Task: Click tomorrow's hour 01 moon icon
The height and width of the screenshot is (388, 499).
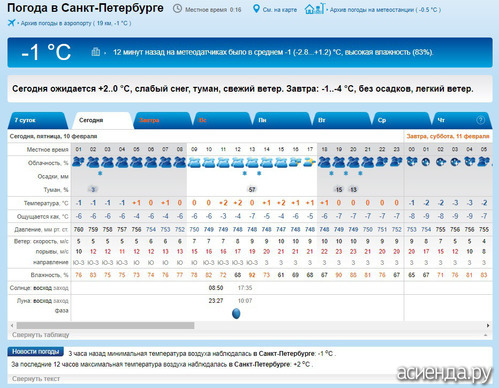Action: click(426, 162)
